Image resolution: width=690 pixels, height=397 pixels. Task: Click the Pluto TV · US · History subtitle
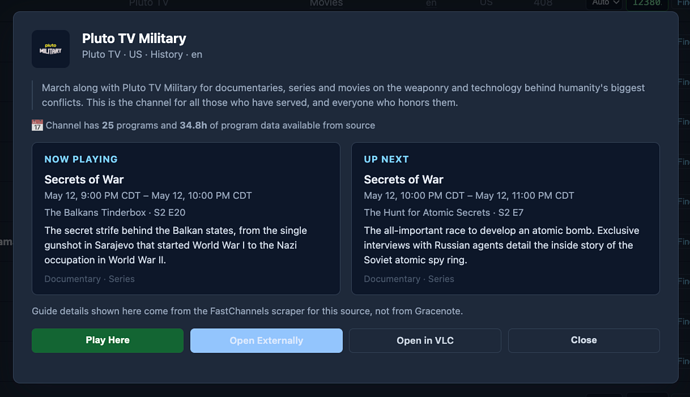click(x=142, y=55)
